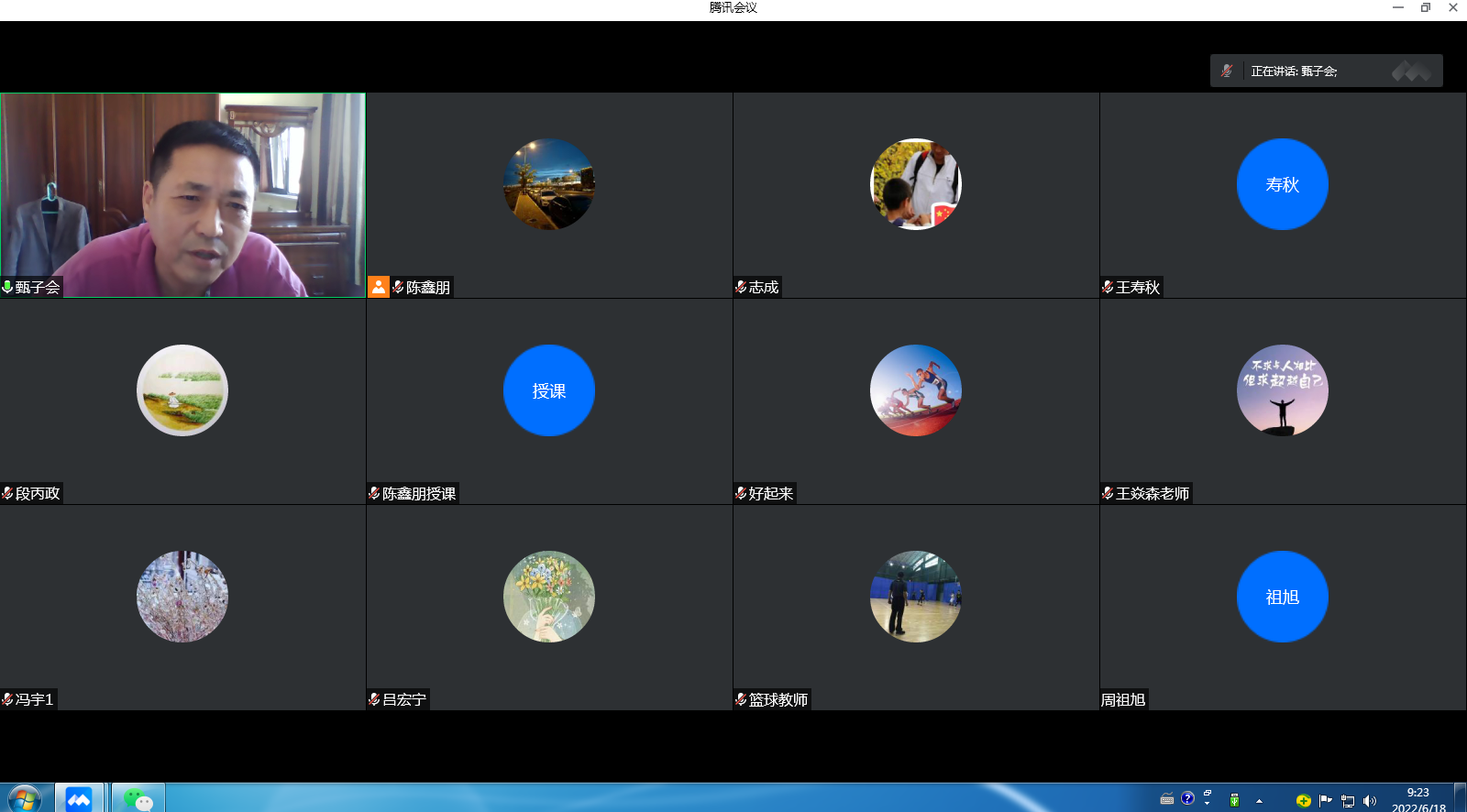Image resolution: width=1467 pixels, height=812 pixels.
Task: Click 王焱森老师's silhouette avatar
Action: (x=1283, y=390)
